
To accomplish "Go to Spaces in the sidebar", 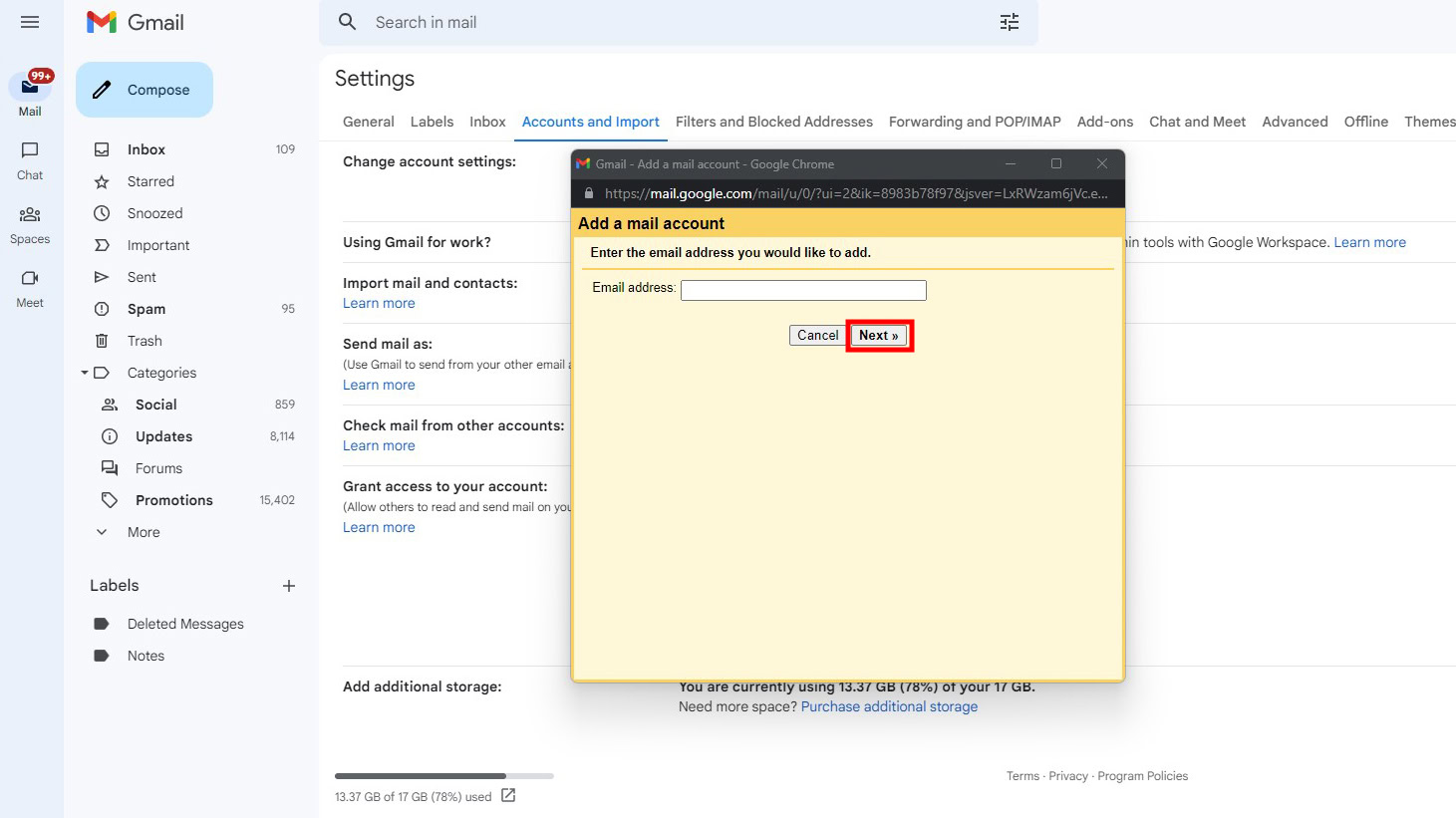I will (30, 215).
